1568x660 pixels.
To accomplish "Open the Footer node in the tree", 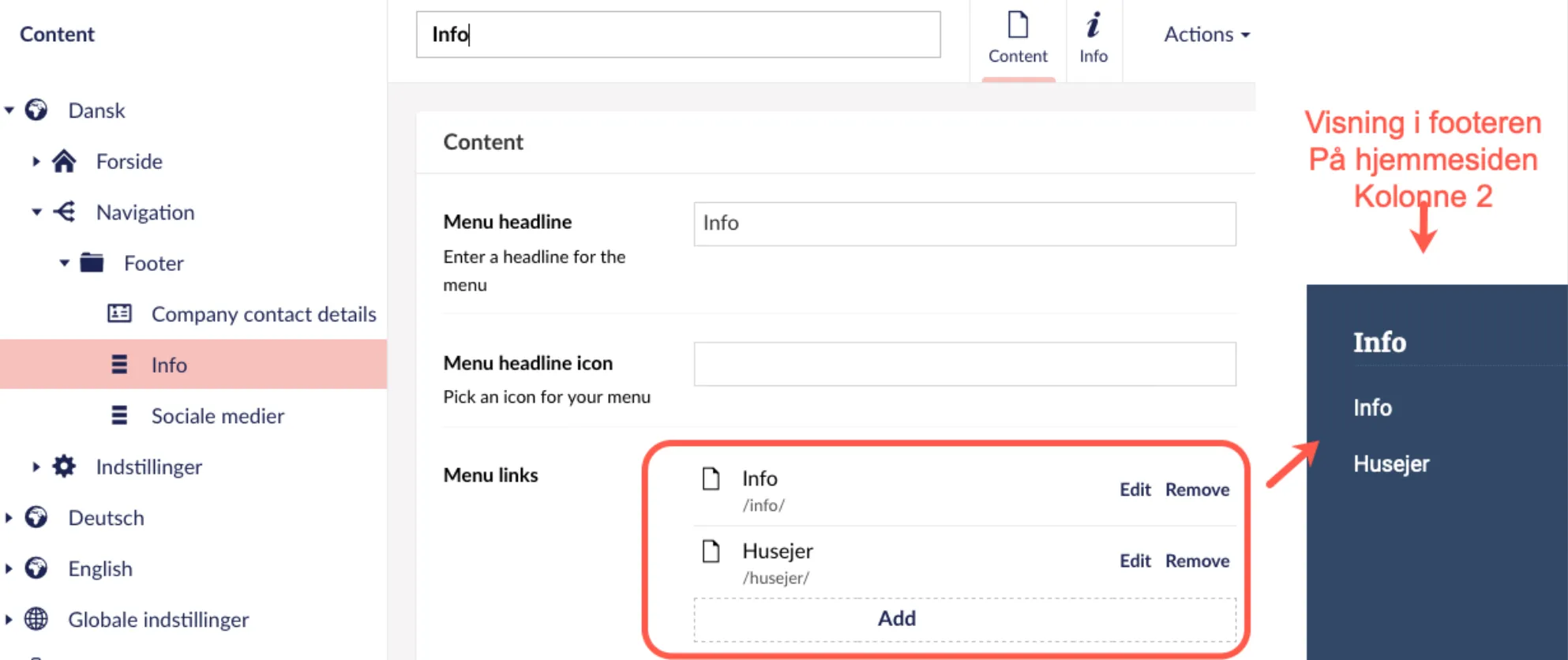I will point(154,263).
